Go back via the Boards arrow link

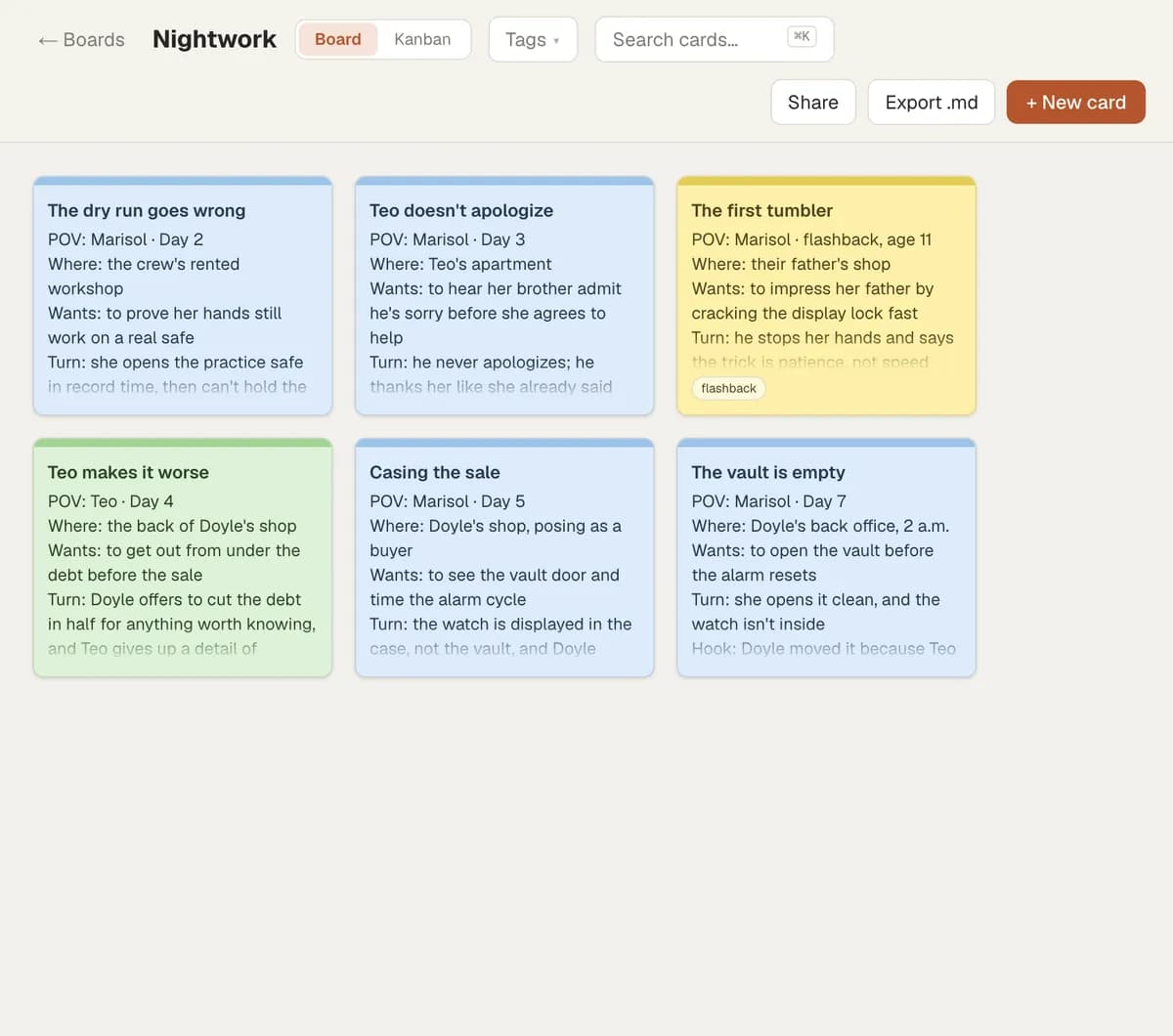[81, 39]
